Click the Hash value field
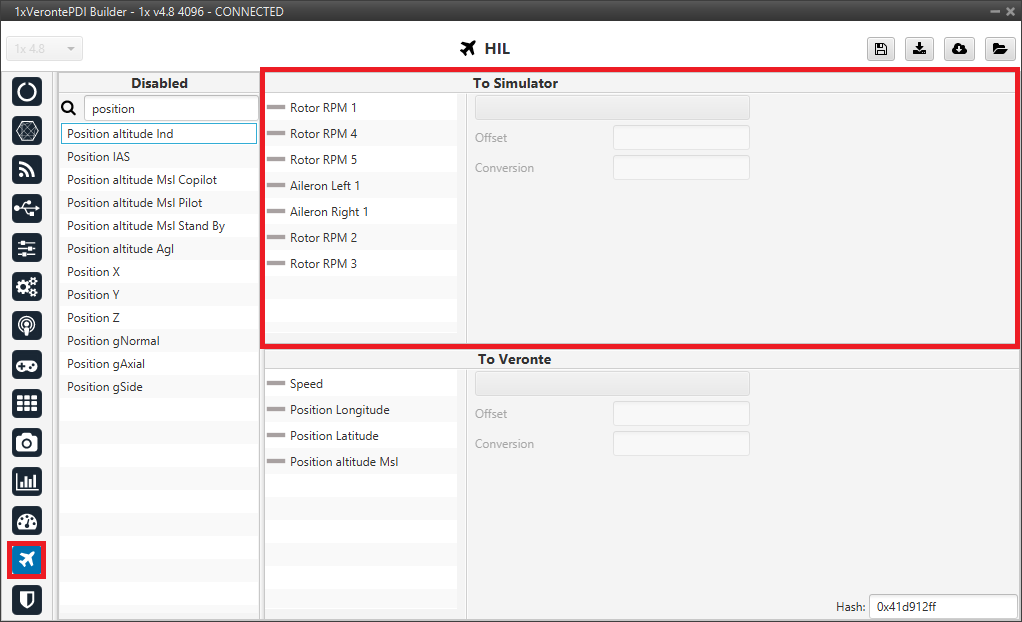 942,607
